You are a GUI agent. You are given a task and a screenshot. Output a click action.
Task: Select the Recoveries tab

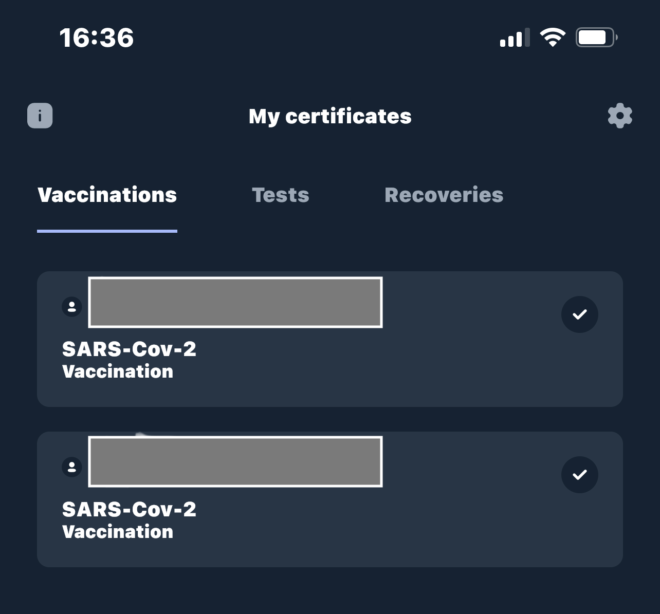(x=443, y=195)
